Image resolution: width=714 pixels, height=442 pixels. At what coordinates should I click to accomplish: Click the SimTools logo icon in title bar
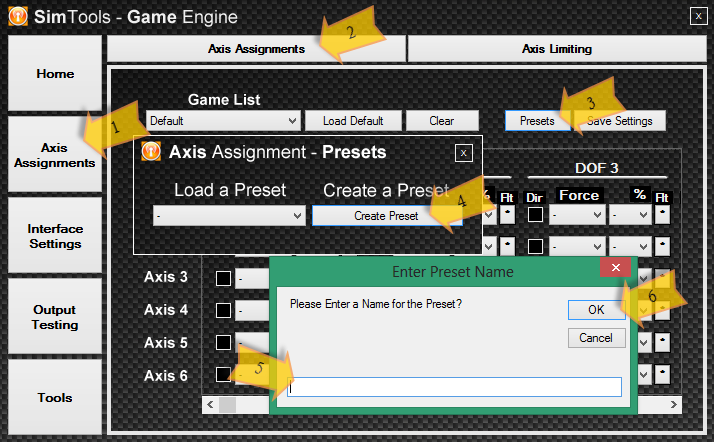(18, 16)
